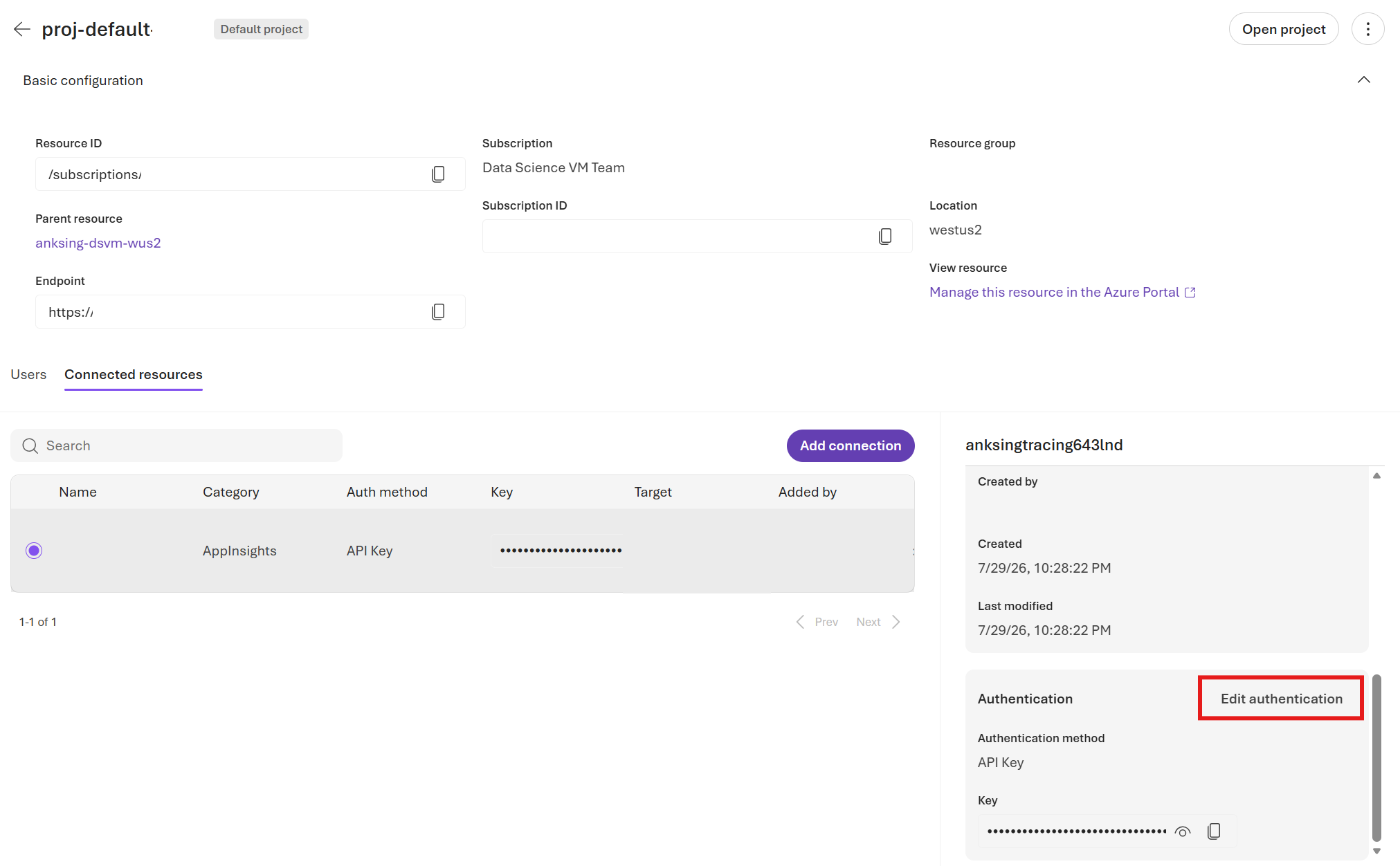Click the Target column header

tap(653, 492)
